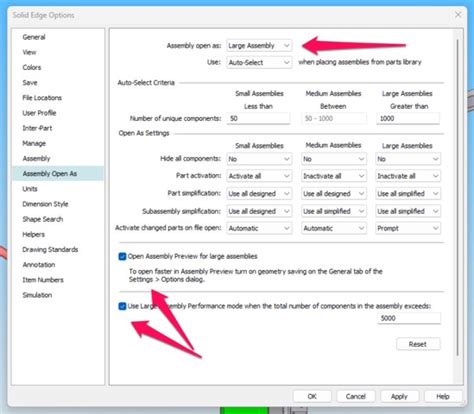The height and width of the screenshot is (414, 474).
Task: Open Hide all components Large Assemblies dropdown
Action: point(408,159)
